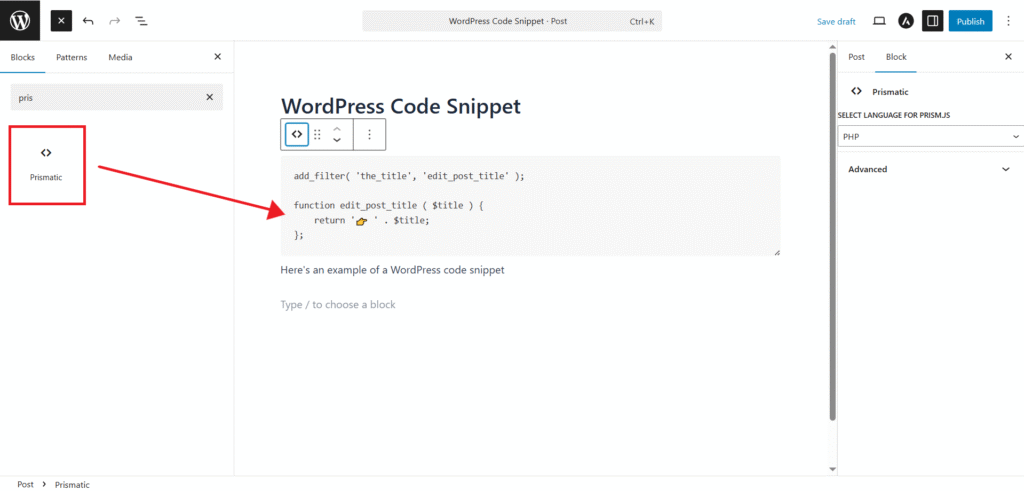Click the 'Type / to choose a block' placeholder
Viewport: 1024px width, 491px height.
click(338, 304)
